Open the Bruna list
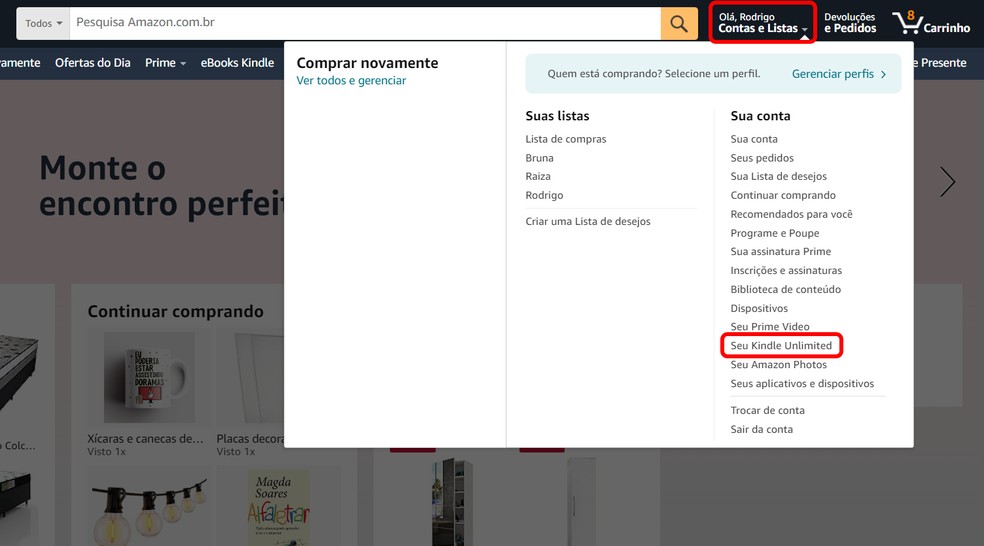The height and width of the screenshot is (546, 984). coord(539,158)
